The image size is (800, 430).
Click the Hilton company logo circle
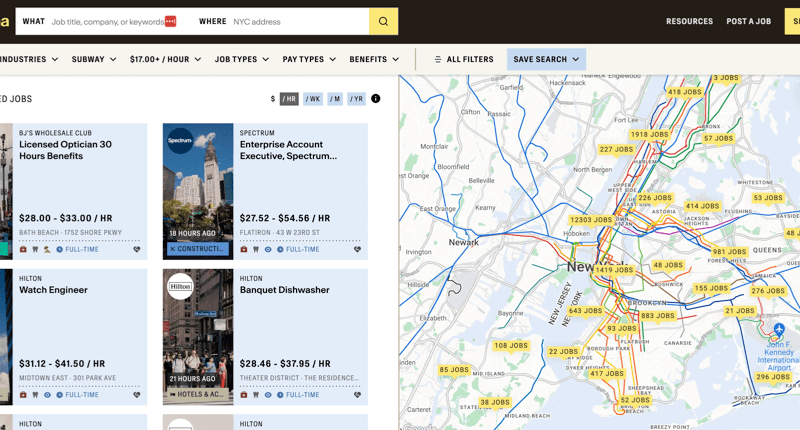[x=180, y=286]
